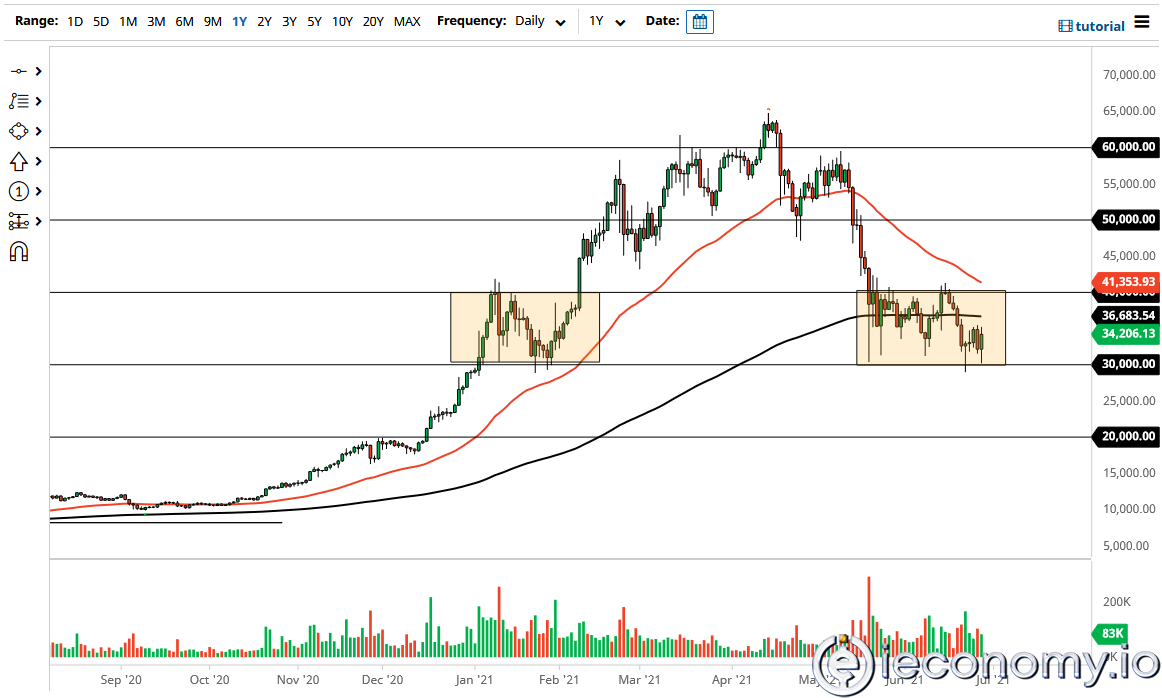Select the shape drawing tool

tap(17, 130)
